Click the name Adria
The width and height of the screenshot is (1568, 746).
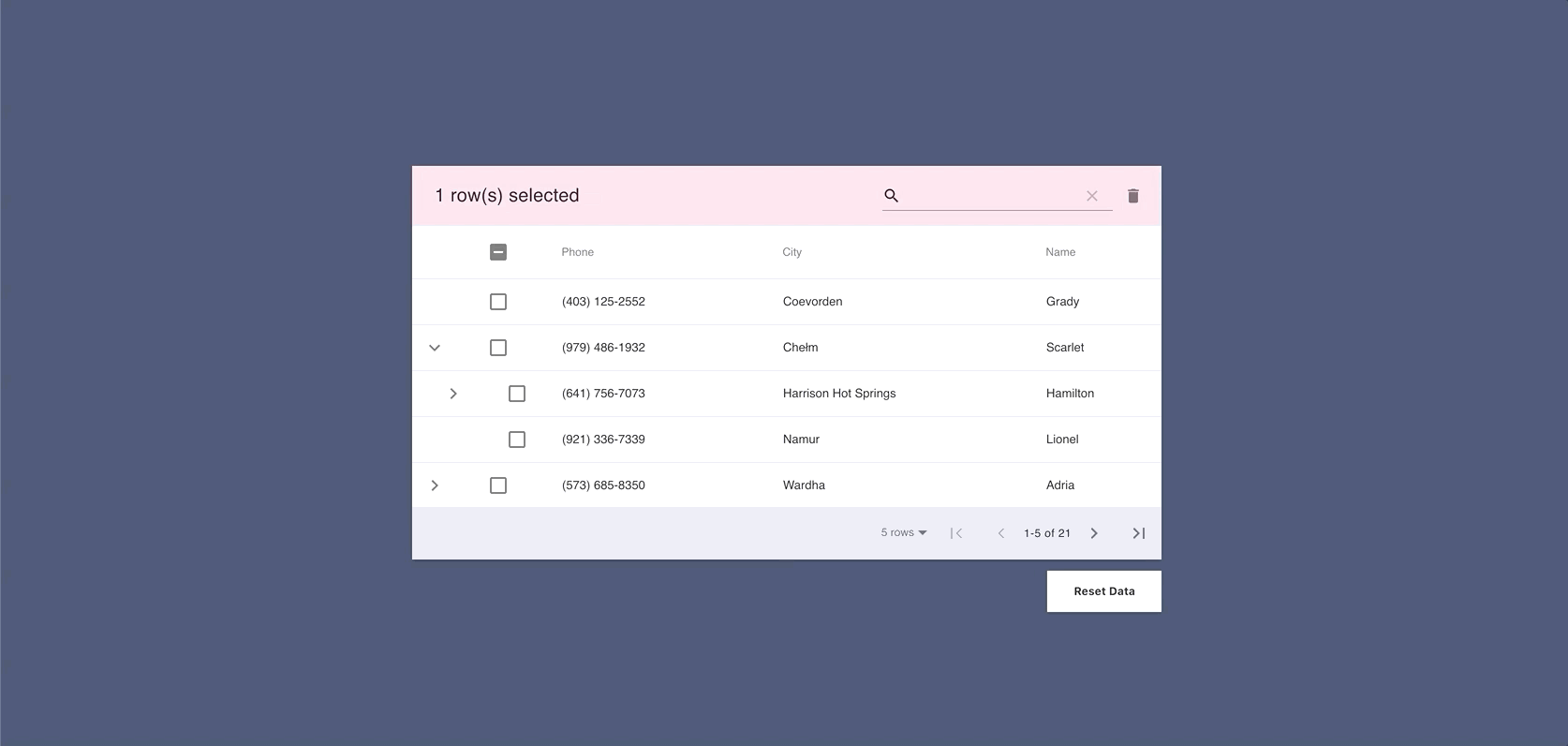pos(1060,485)
